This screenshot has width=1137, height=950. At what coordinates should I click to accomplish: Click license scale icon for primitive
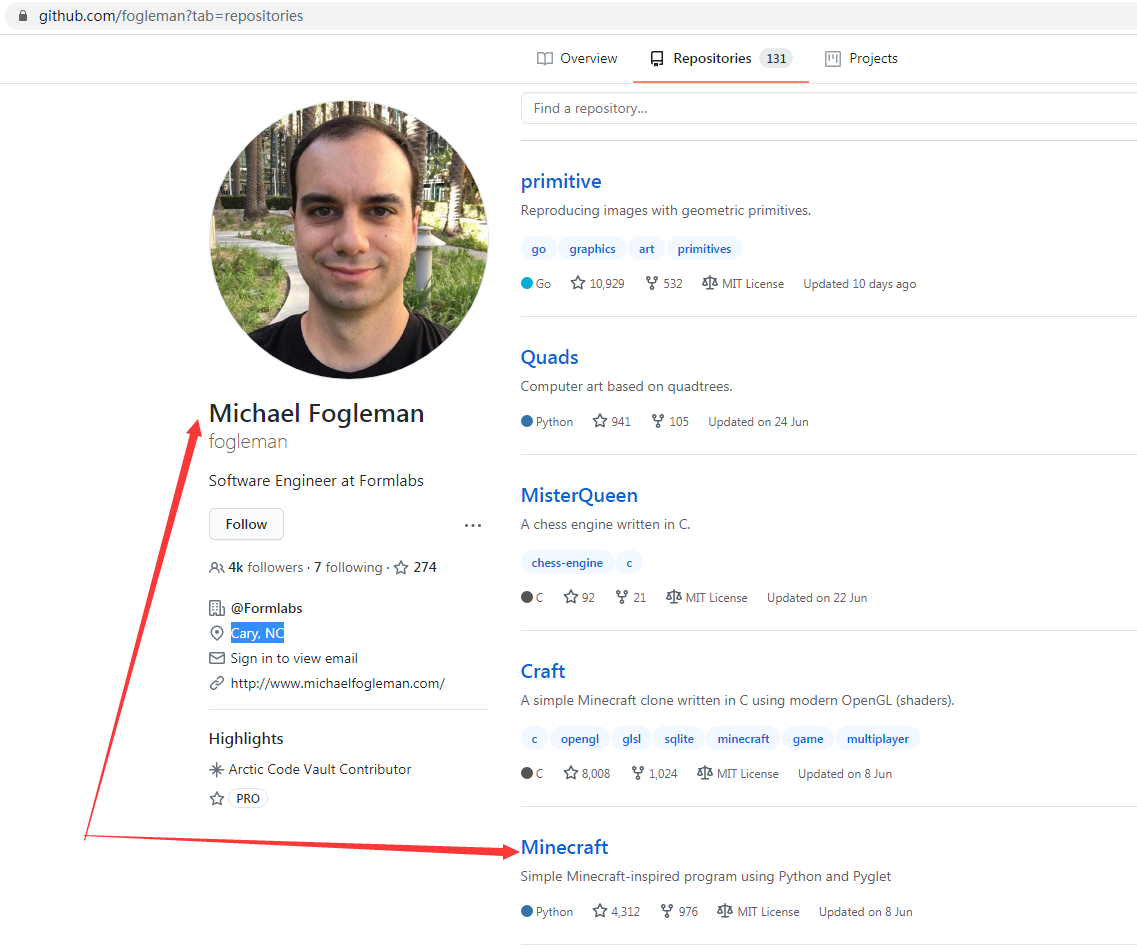(x=710, y=283)
